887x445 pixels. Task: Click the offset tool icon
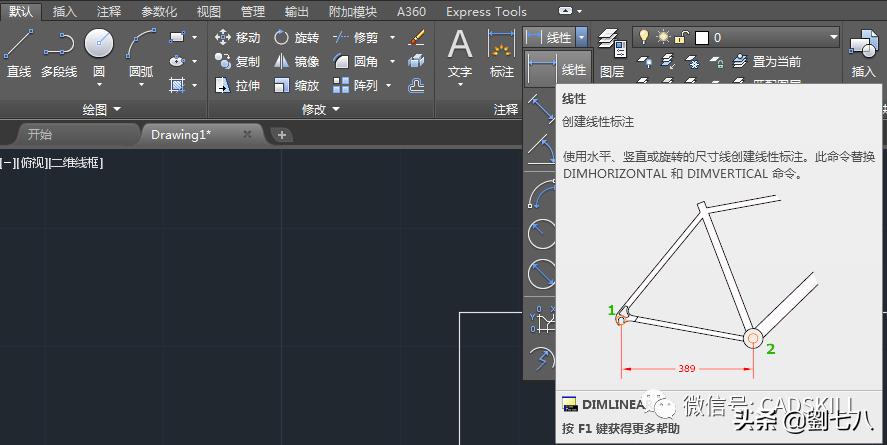point(416,85)
